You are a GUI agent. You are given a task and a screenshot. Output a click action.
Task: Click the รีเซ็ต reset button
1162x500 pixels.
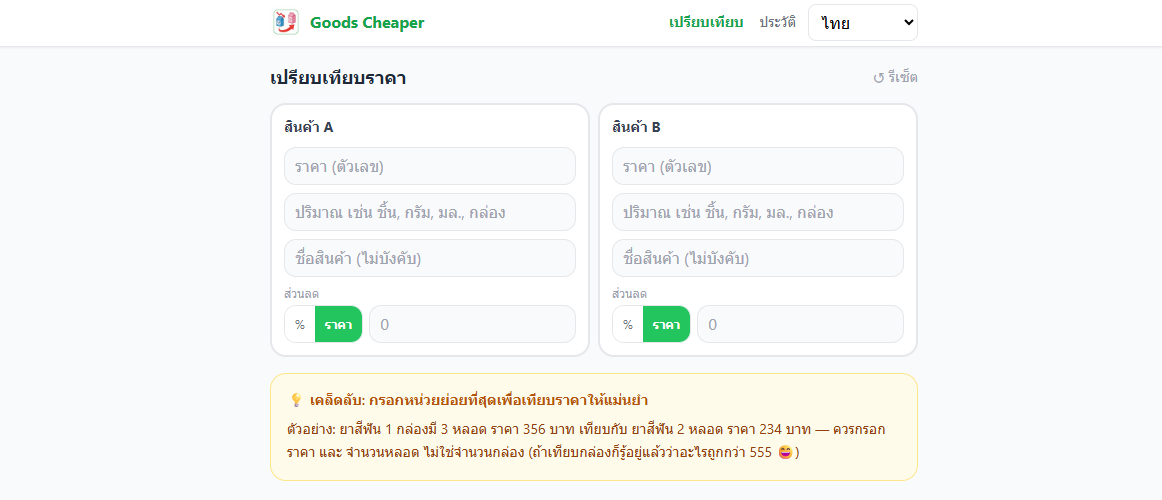895,78
